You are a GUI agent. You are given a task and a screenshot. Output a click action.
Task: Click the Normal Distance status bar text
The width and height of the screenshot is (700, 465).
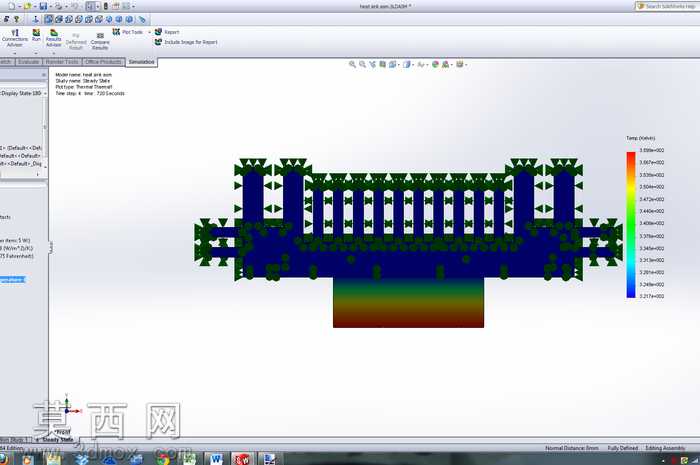click(572, 448)
